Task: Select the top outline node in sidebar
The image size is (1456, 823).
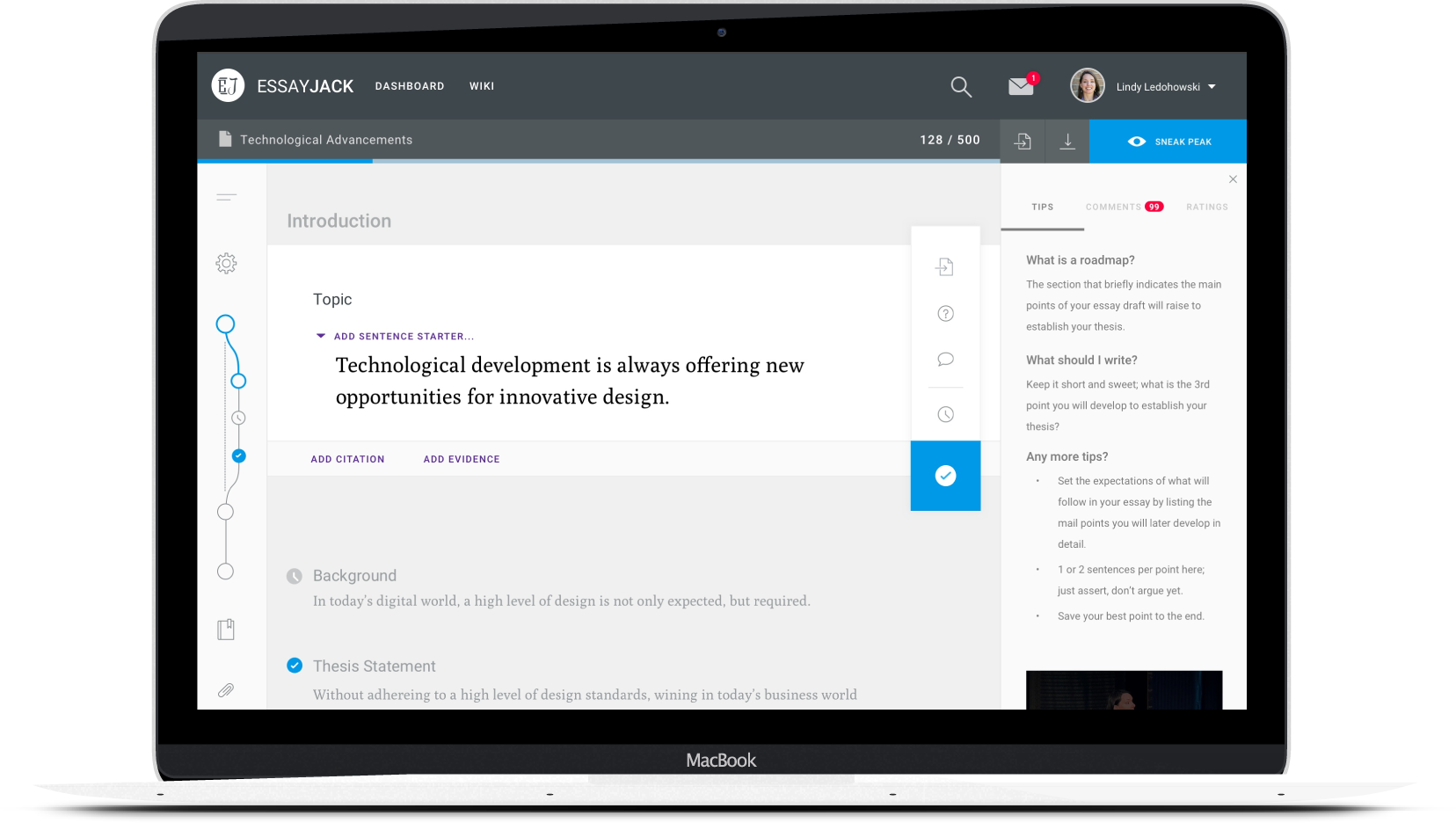Action: tap(225, 324)
